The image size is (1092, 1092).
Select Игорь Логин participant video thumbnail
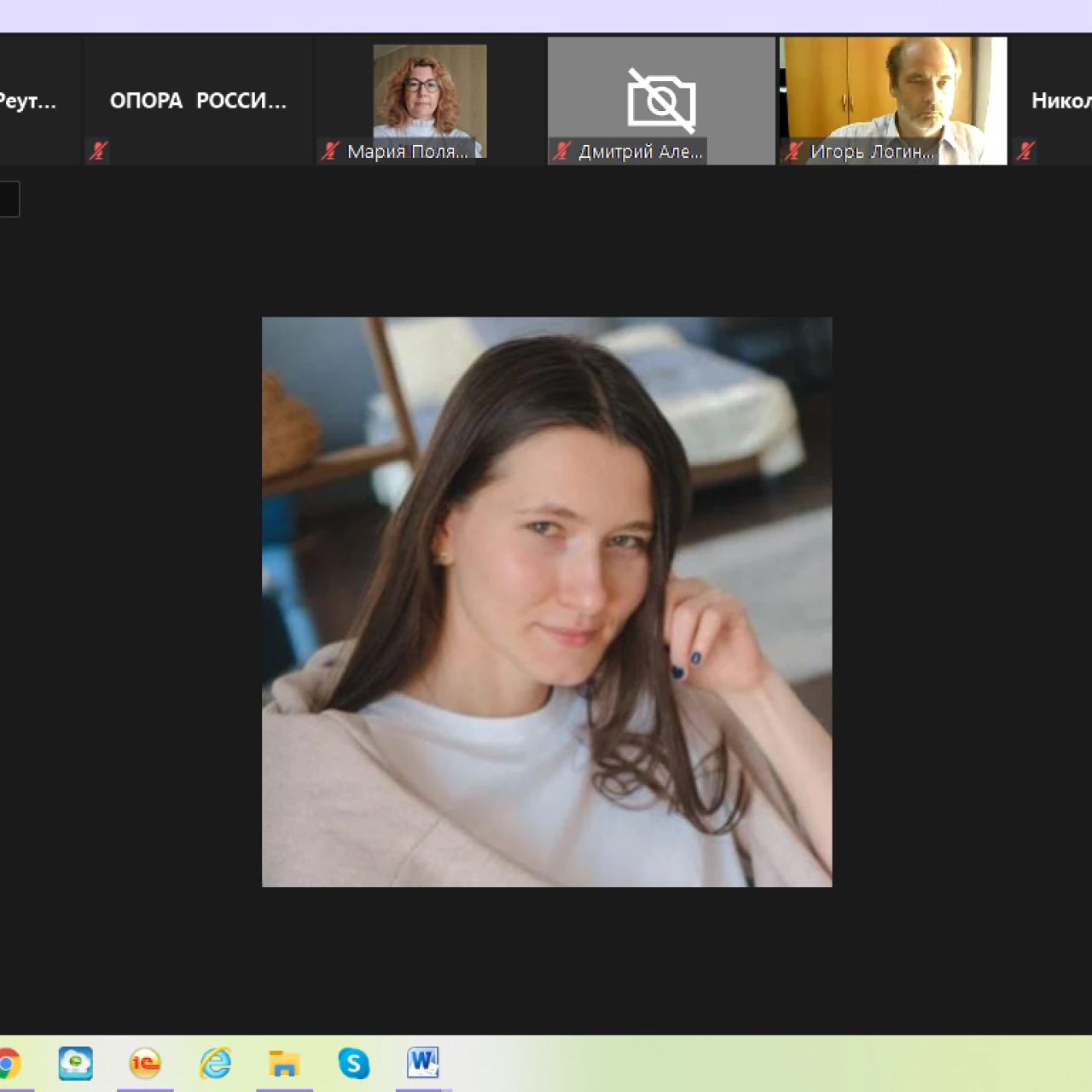(893, 100)
